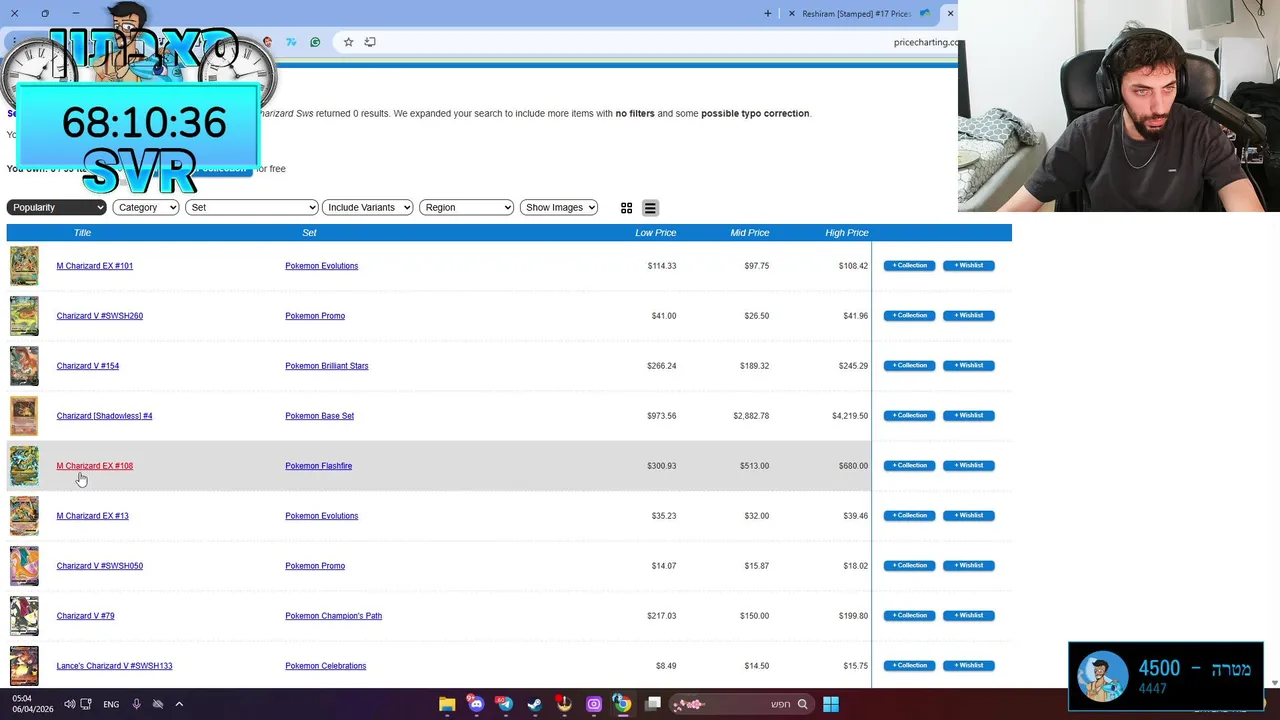This screenshot has width=1280, height=720.
Task: Open the Popularity sort dropdown
Action: 57,207
